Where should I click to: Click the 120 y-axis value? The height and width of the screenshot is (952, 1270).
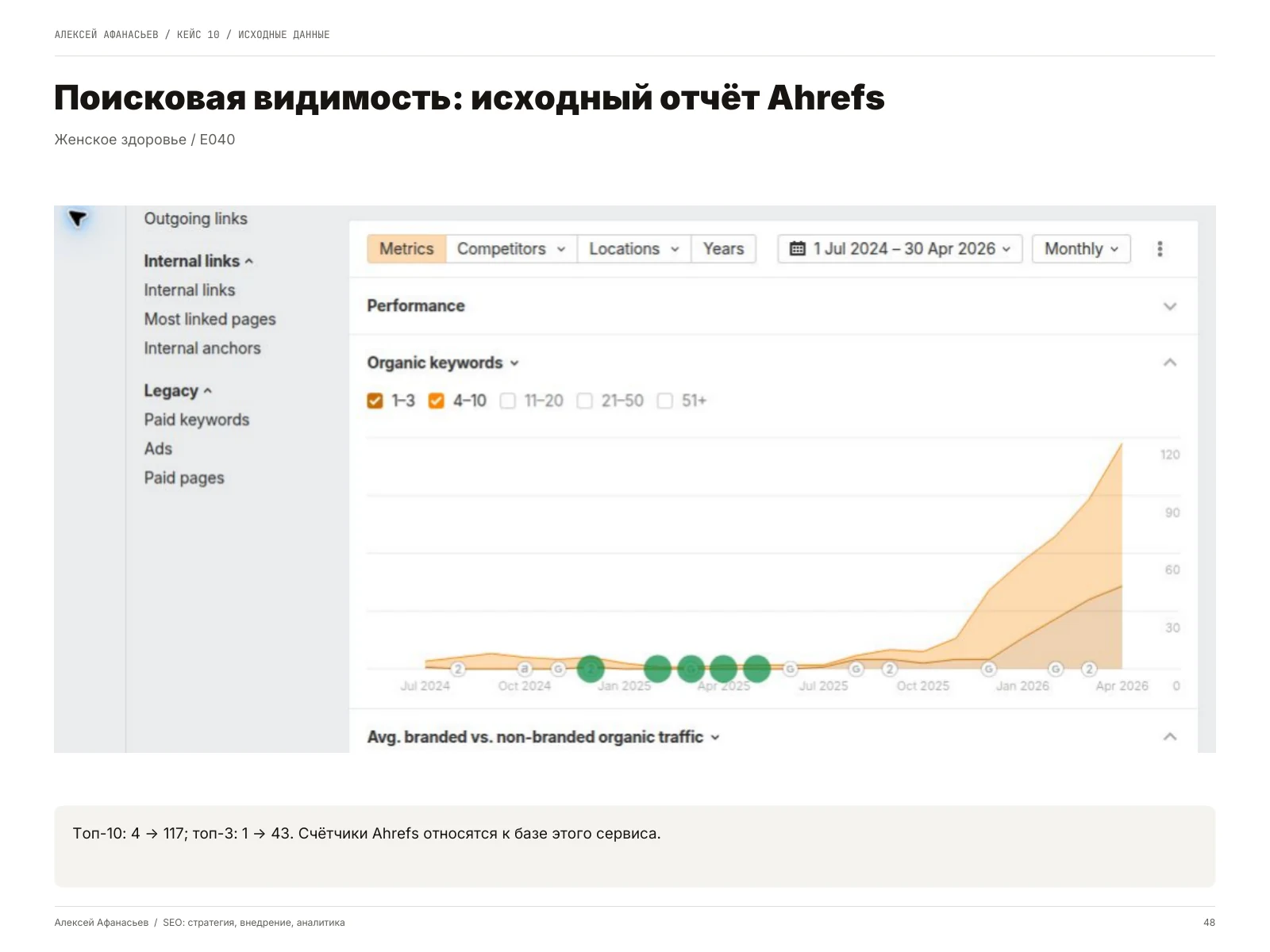point(1169,455)
